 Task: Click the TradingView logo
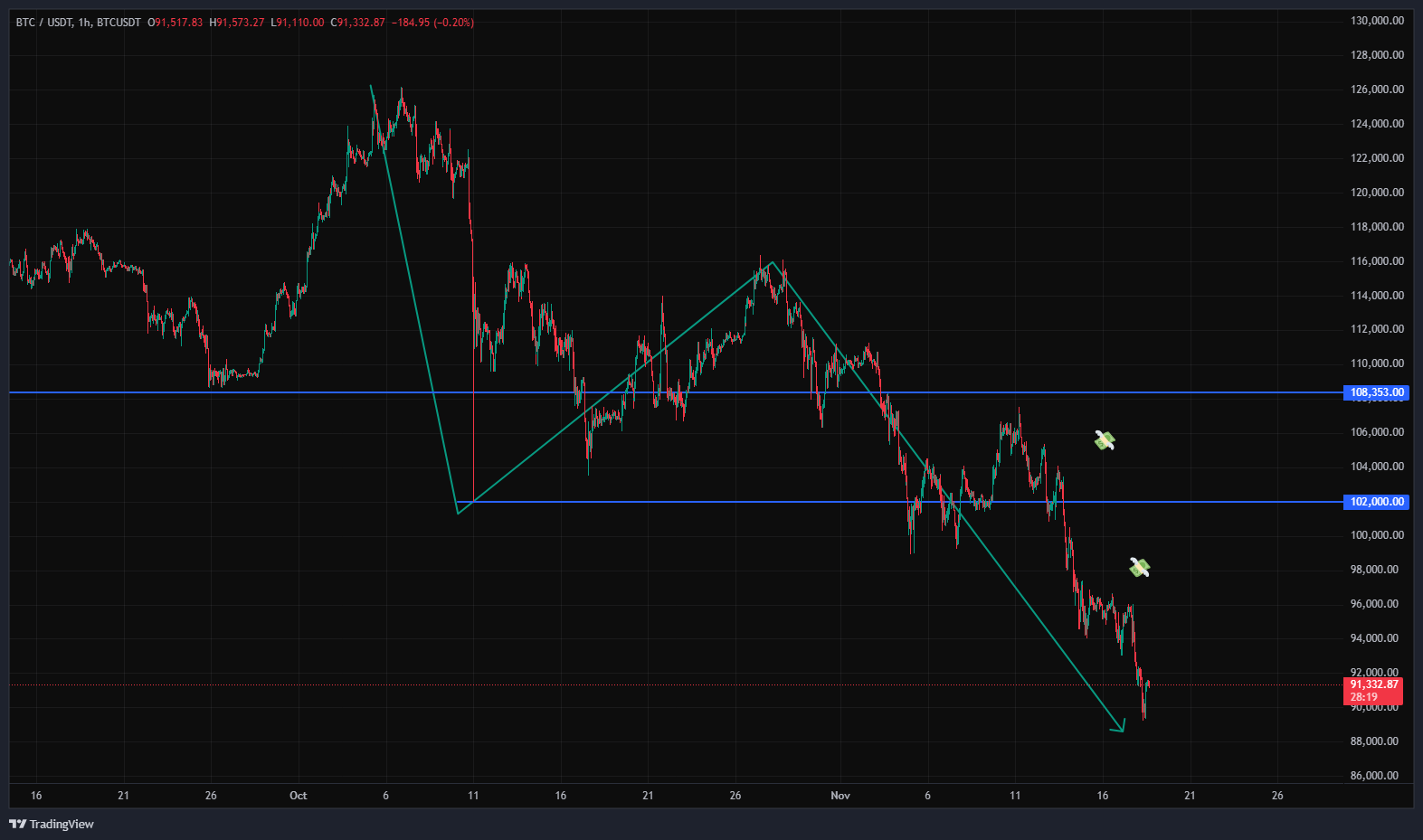pos(52,824)
